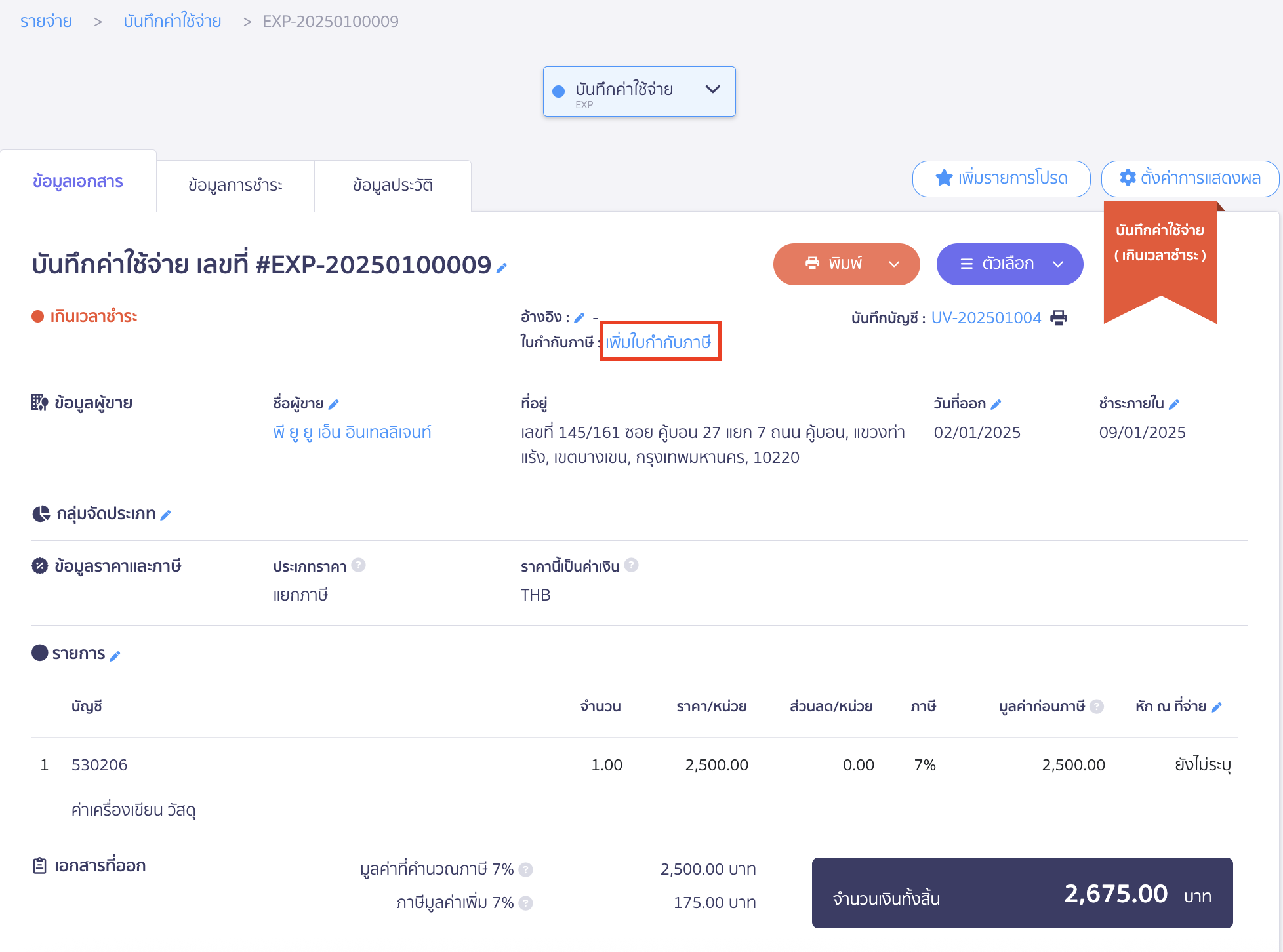Image resolution: width=1283 pixels, height=952 pixels.
Task: Click เพิ่มรายการโปรด favorite button
Action: coord(1001,178)
